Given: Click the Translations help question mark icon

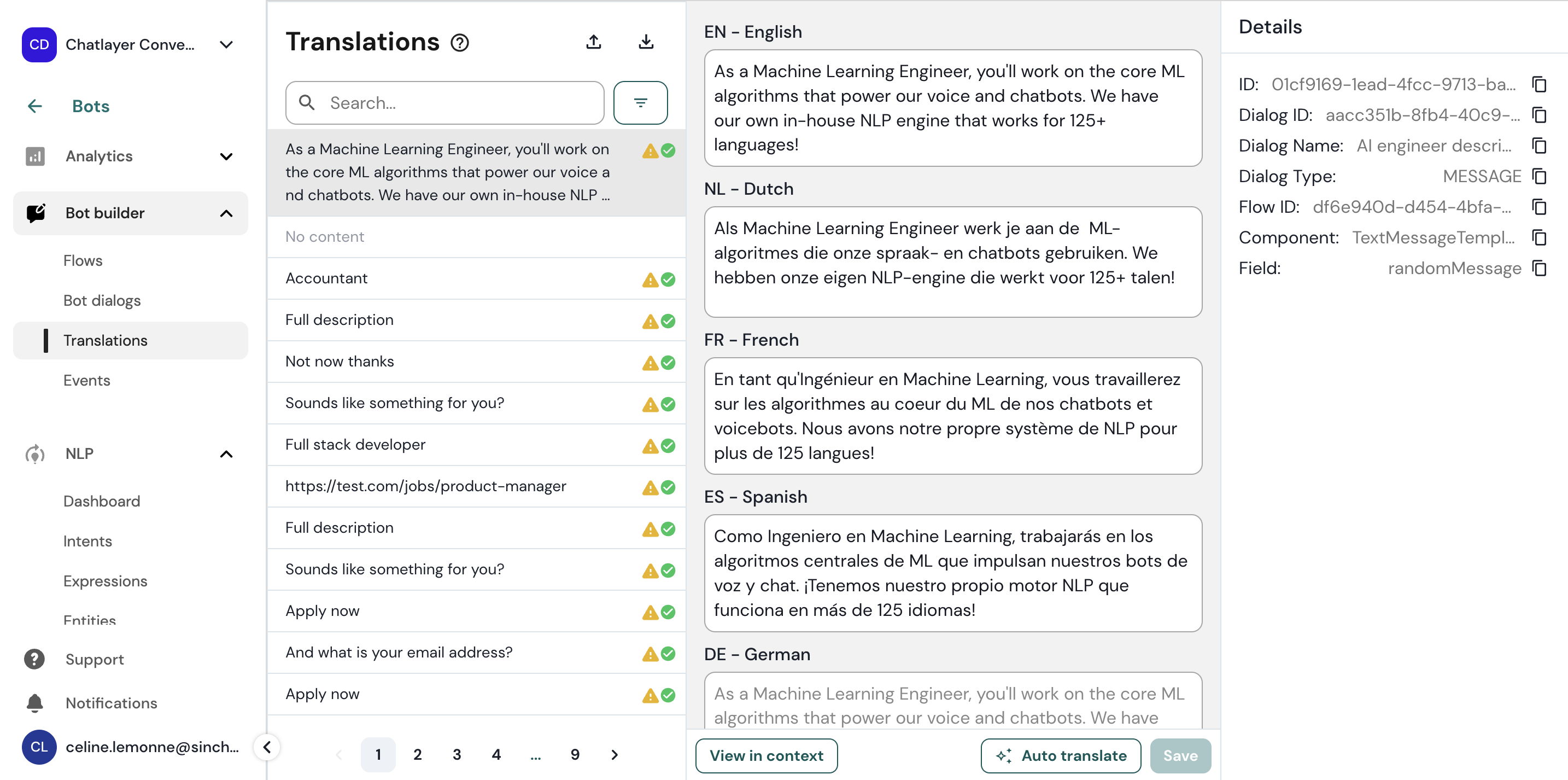Looking at the screenshot, I should pyautogui.click(x=460, y=43).
